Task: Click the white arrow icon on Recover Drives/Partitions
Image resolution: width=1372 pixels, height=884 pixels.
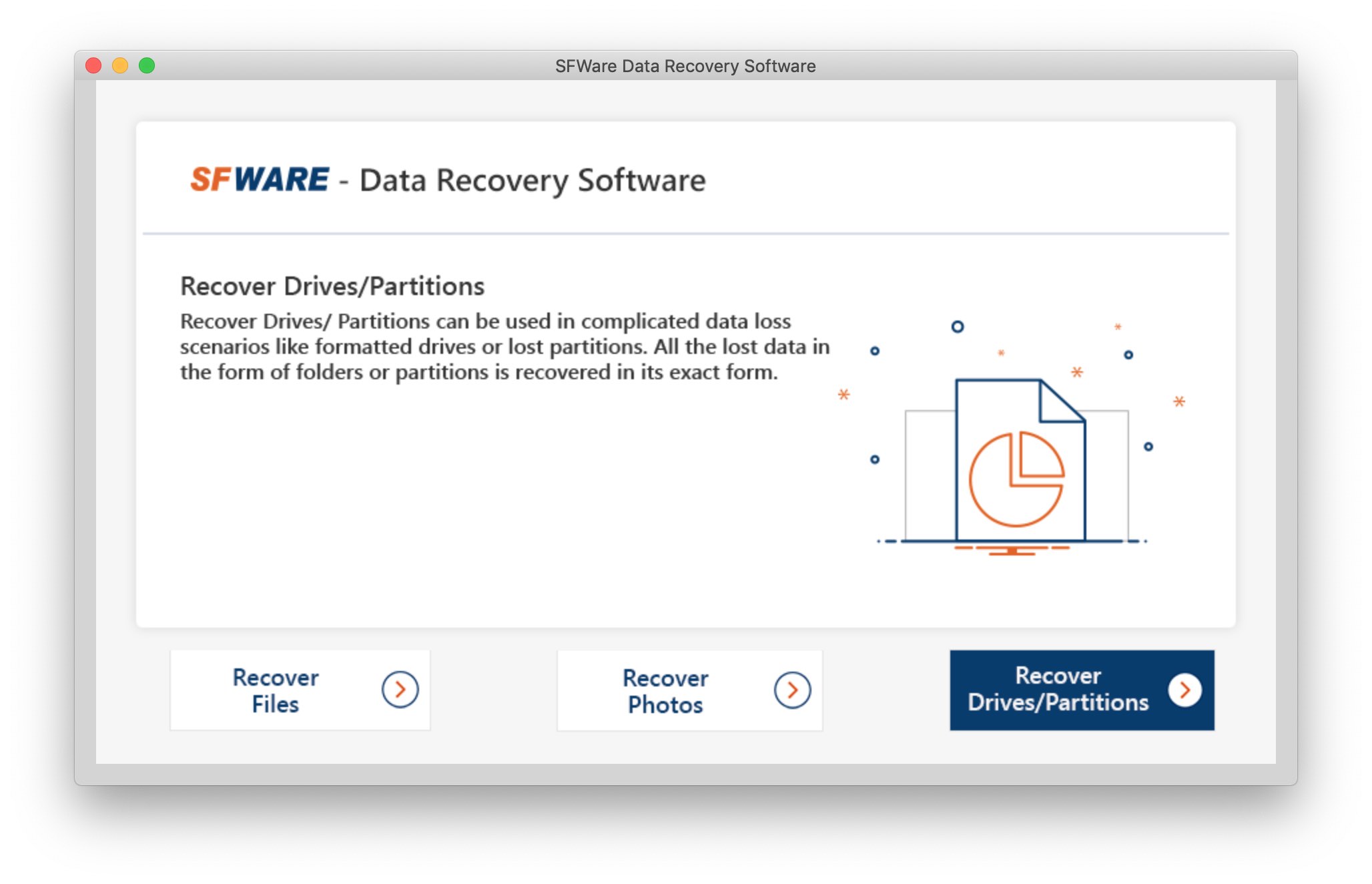Action: pyautogui.click(x=1185, y=690)
